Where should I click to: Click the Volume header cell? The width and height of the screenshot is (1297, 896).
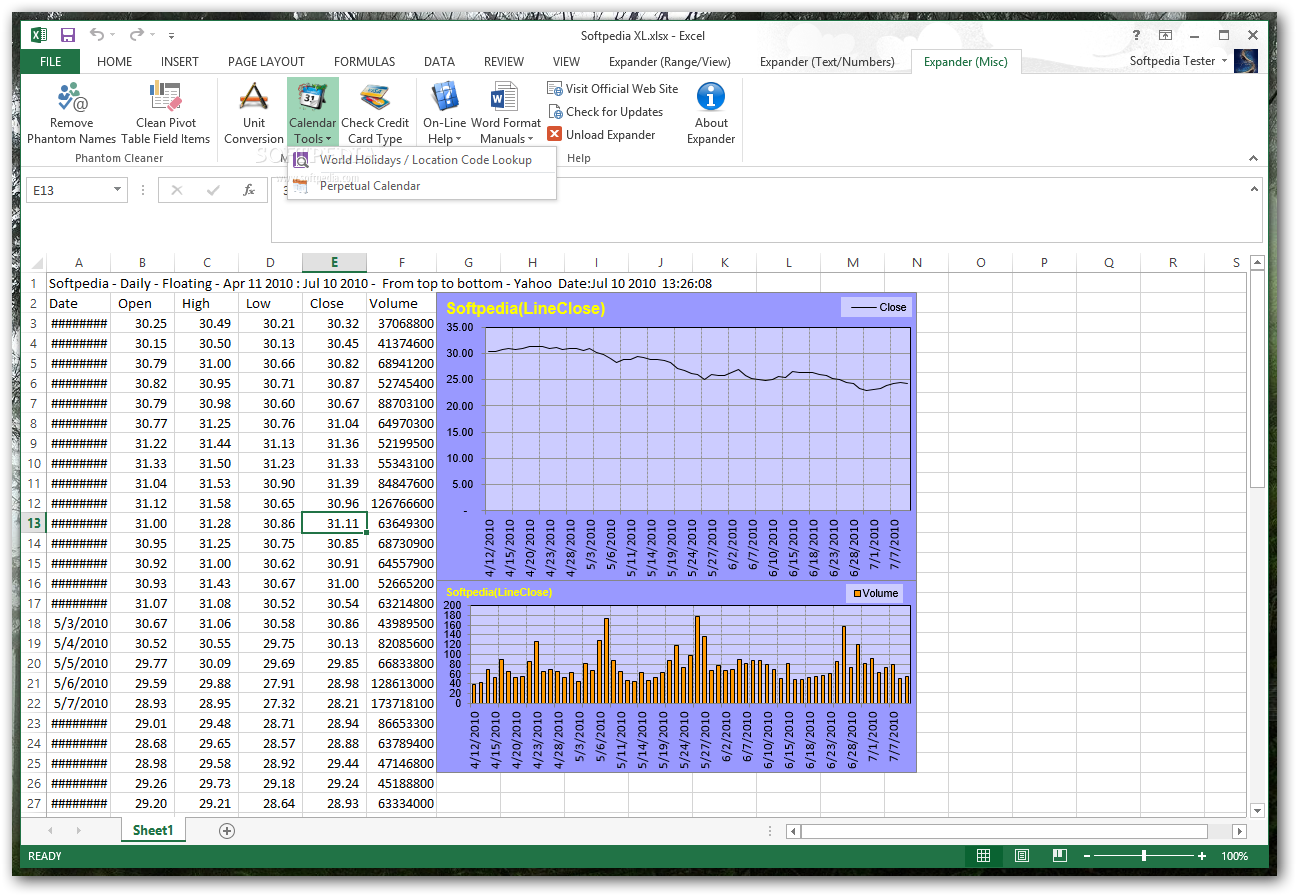click(x=401, y=303)
